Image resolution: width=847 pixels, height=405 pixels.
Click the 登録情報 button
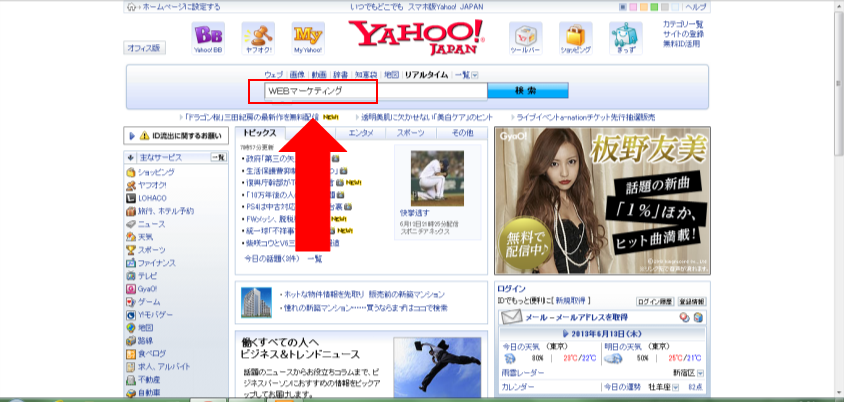pyautogui.click(x=691, y=302)
